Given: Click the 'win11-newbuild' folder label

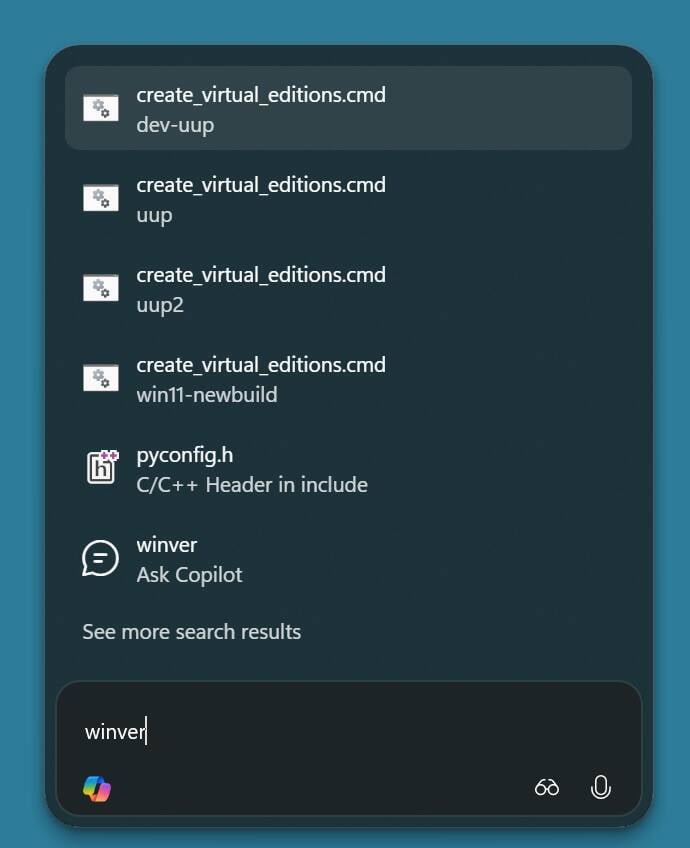Looking at the screenshot, I should click(x=207, y=395).
